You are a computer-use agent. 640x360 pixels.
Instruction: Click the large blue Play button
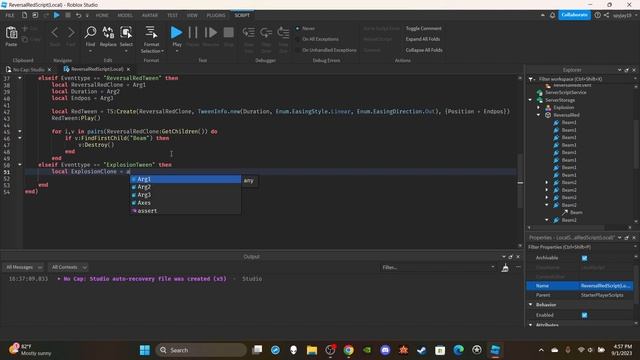[x=176, y=32]
